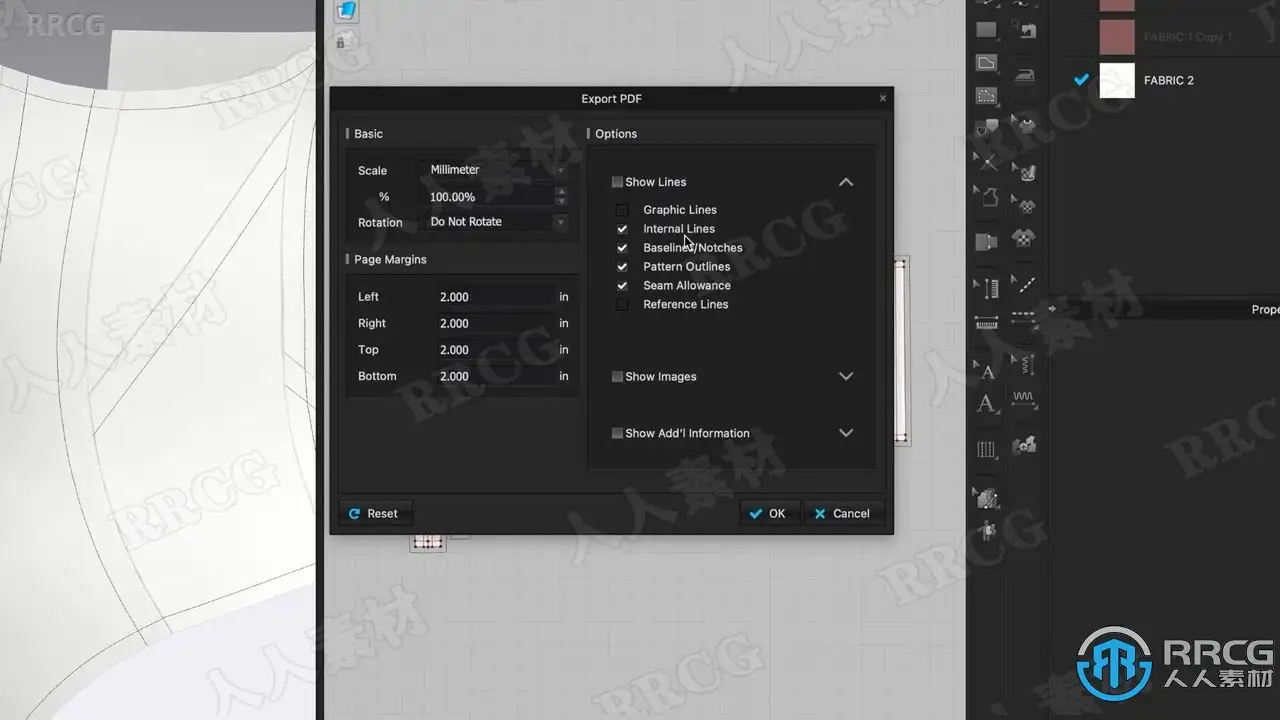Click the blue 3D cube icon above dialog
The width and height of the screenshot is (1280, 720).
click(346, 11)
